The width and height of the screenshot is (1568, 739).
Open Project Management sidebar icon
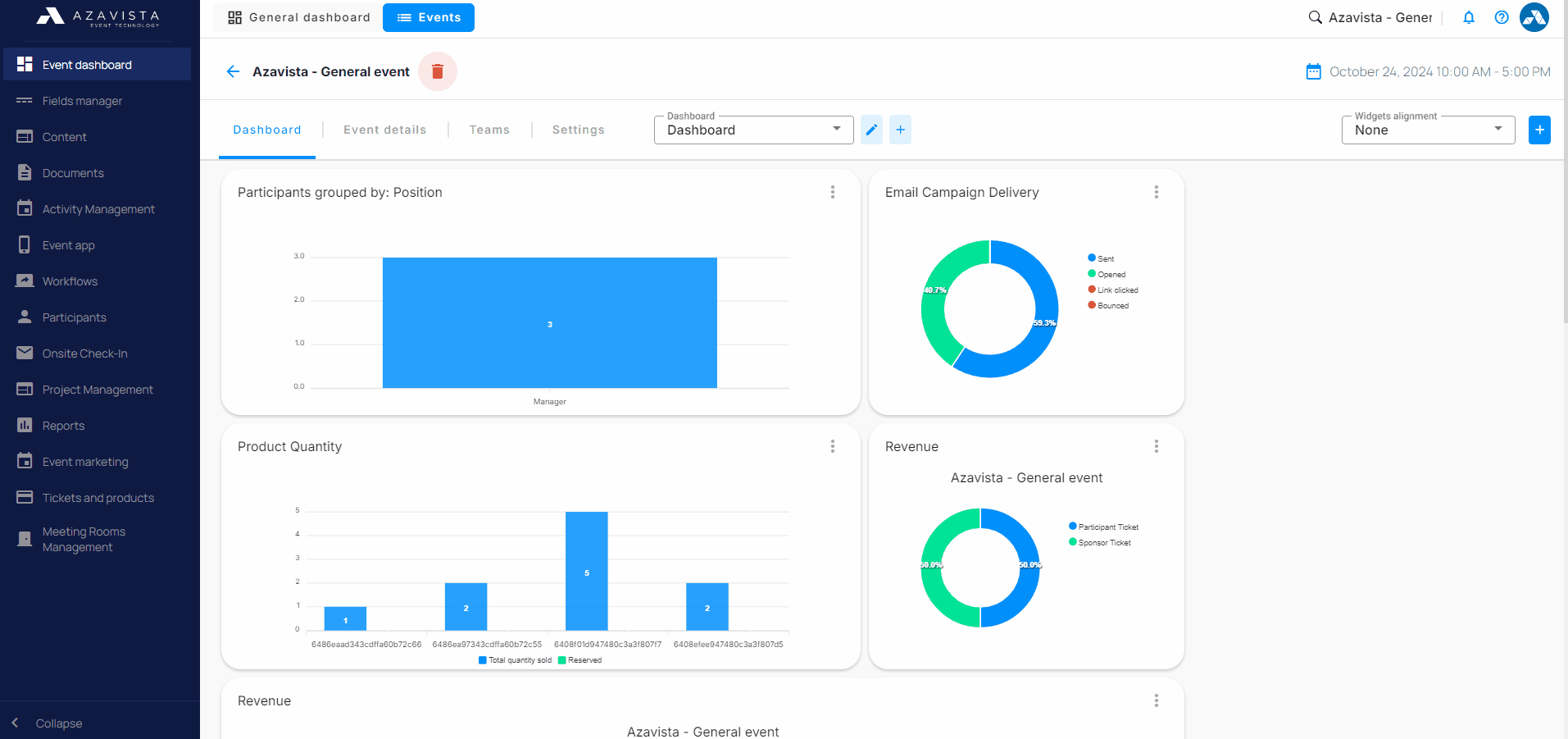click(25, 390)
